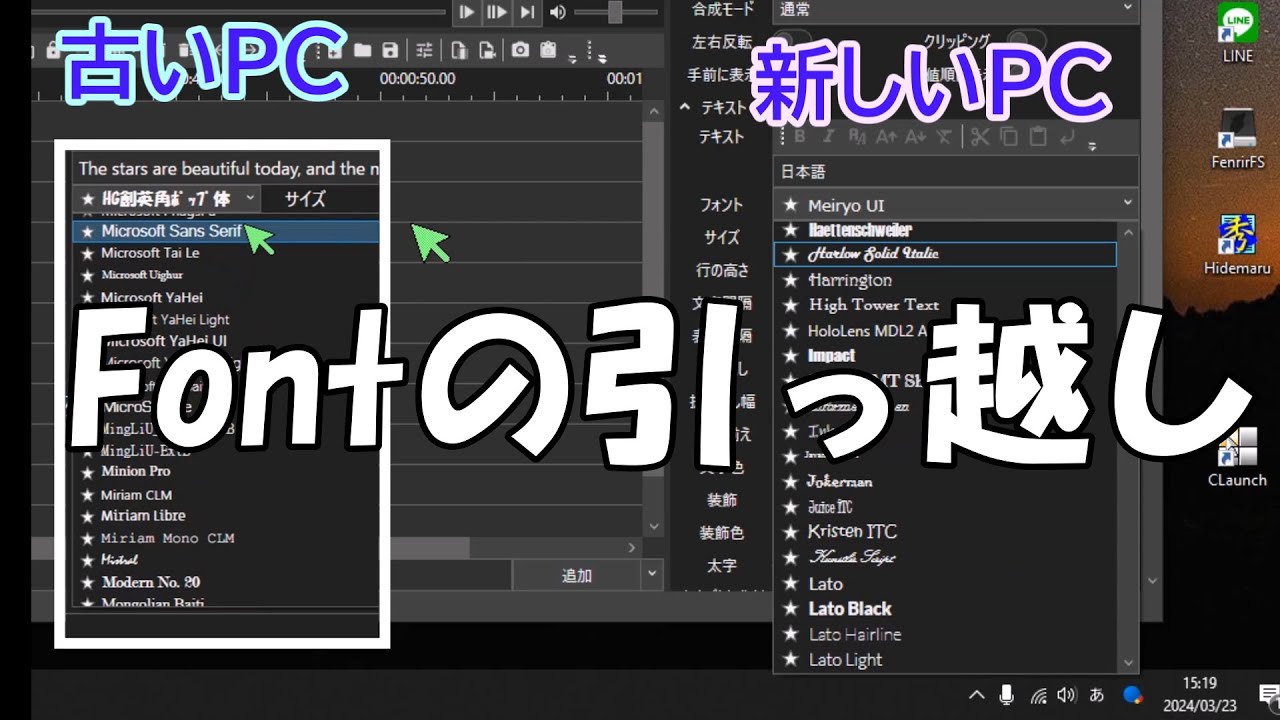
Task: Click the folder icon in timeline toolbar
Action: coord(362,50)
